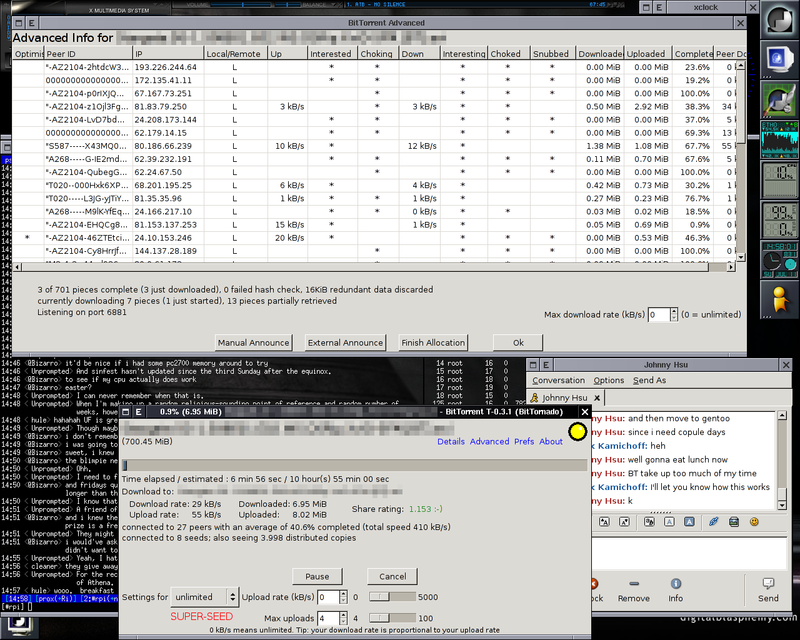Open the smiley emoticon picker
This screenshot has height=640, width=800.
coord(754,522)
